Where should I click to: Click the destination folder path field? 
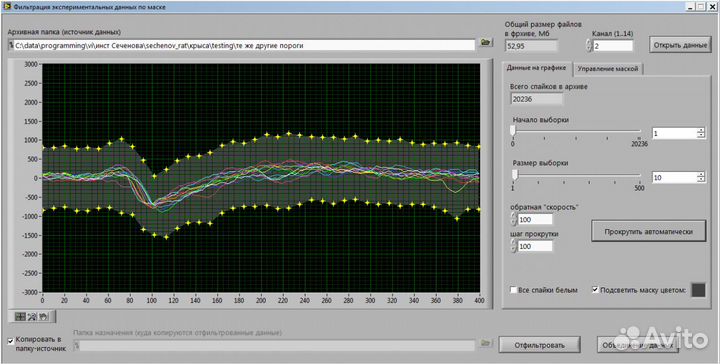click(274, 345)
